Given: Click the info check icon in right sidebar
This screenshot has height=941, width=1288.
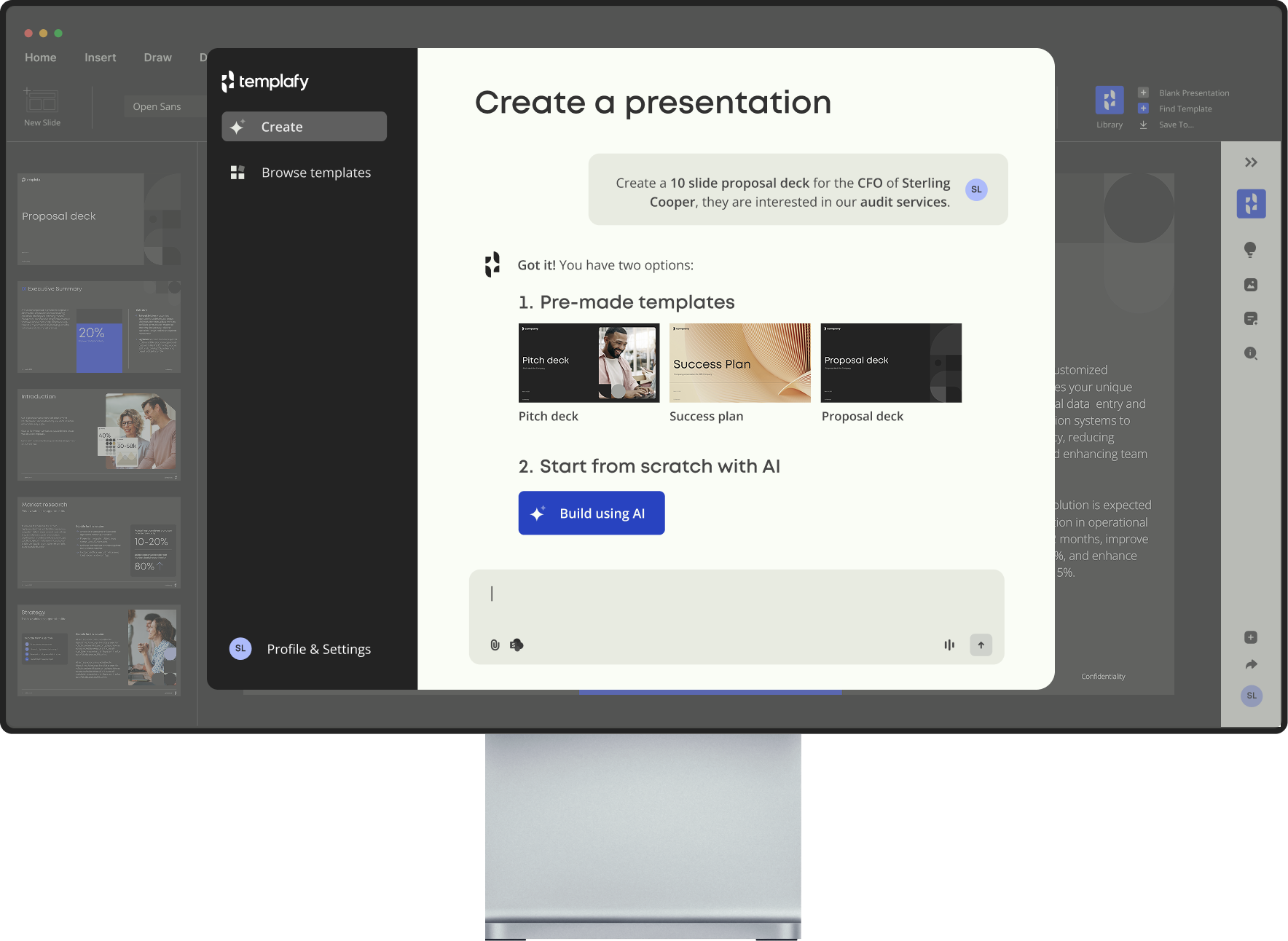Looking at the screenshot, I should 1251,353.
